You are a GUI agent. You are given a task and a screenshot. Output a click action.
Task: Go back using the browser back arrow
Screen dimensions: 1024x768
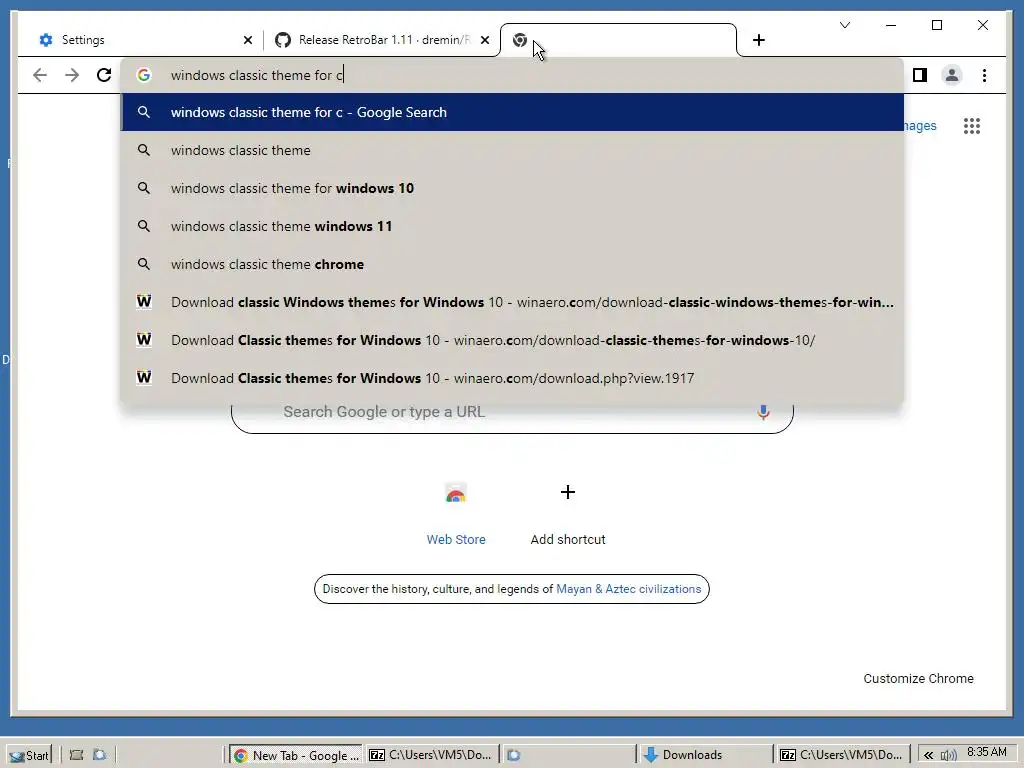[40, 75]
